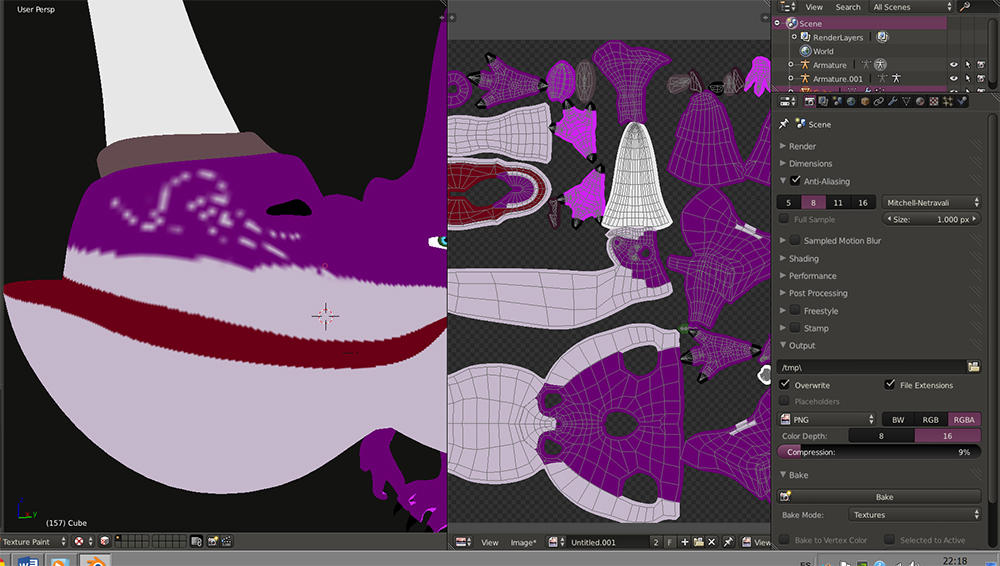This screenshot has width=1000, height=566.
Task: Select BW color mode
Action: tap(898, 419)
